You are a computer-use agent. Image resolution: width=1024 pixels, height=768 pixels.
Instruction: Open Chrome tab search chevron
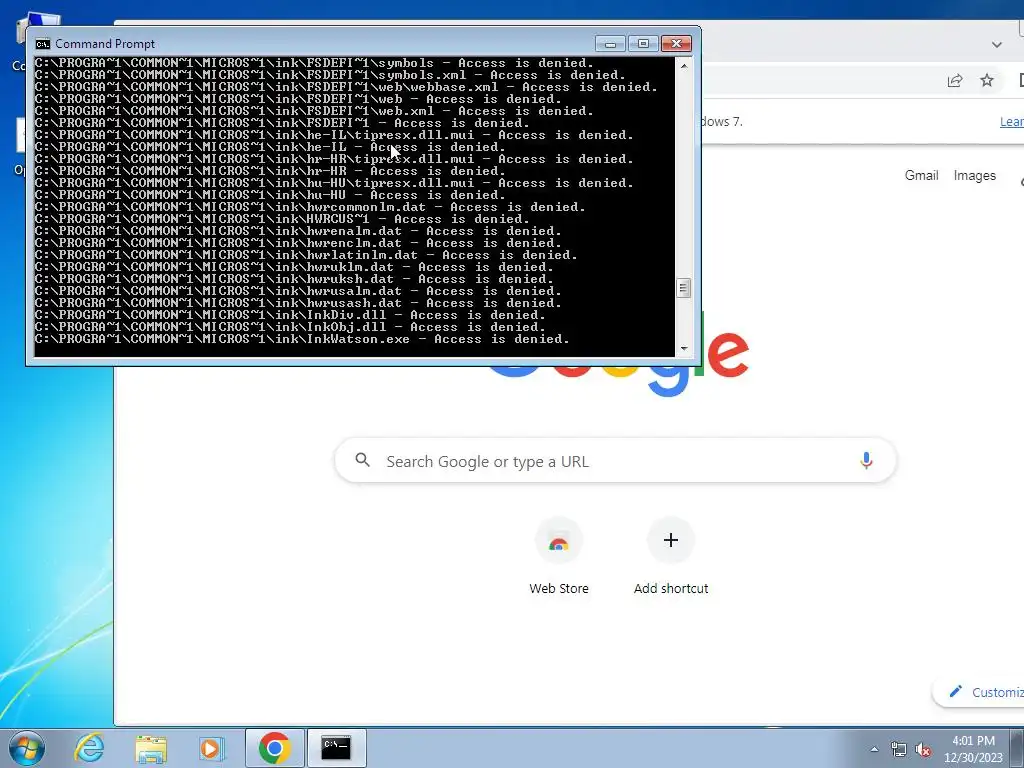(997, 44)
